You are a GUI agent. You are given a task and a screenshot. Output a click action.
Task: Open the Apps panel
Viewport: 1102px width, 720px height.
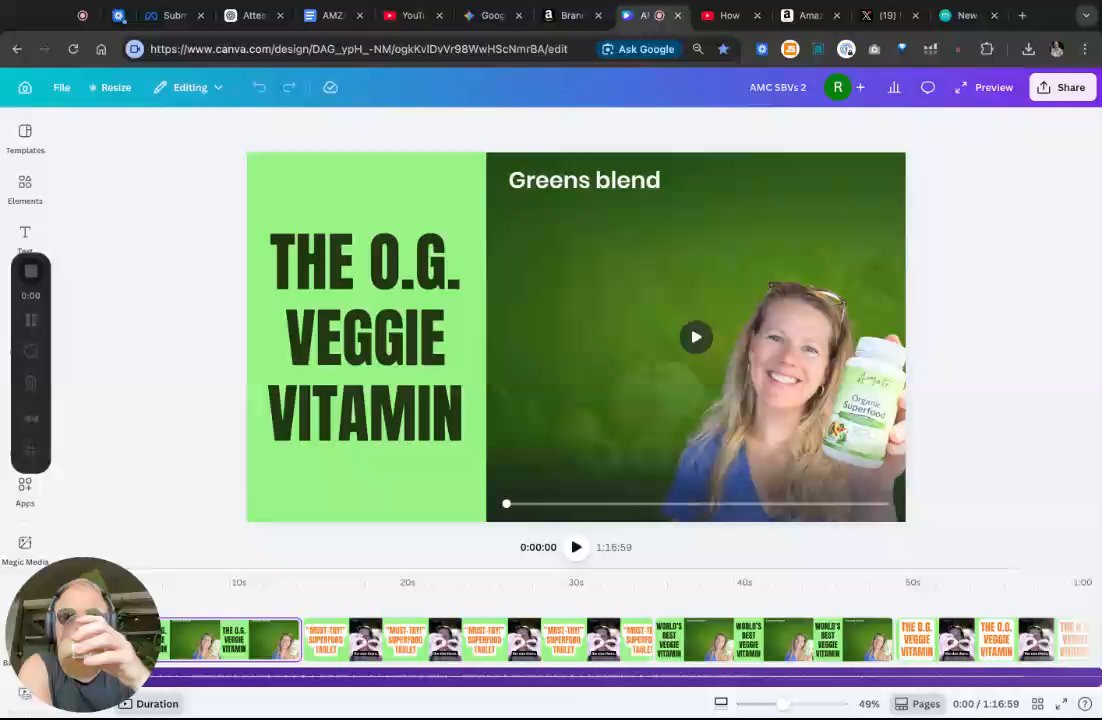tap(25, 491)
